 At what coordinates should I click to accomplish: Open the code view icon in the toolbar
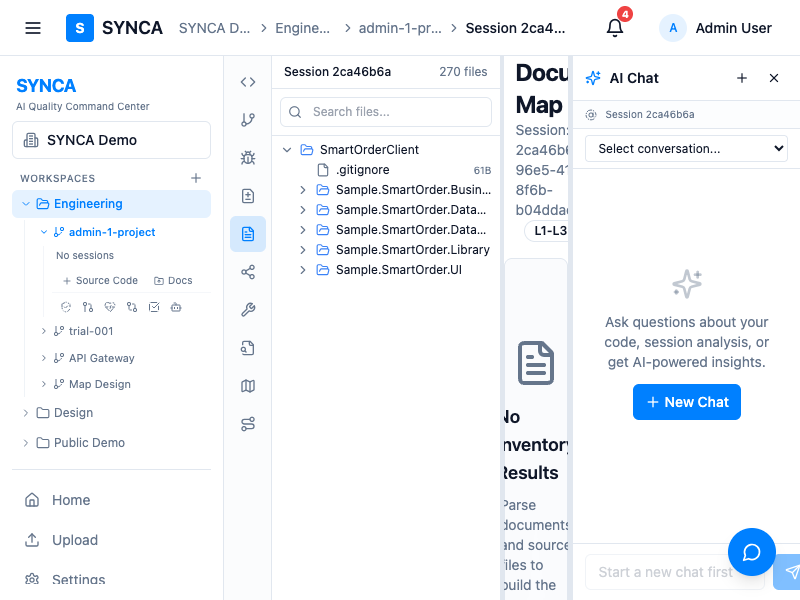tap(248, 82)
